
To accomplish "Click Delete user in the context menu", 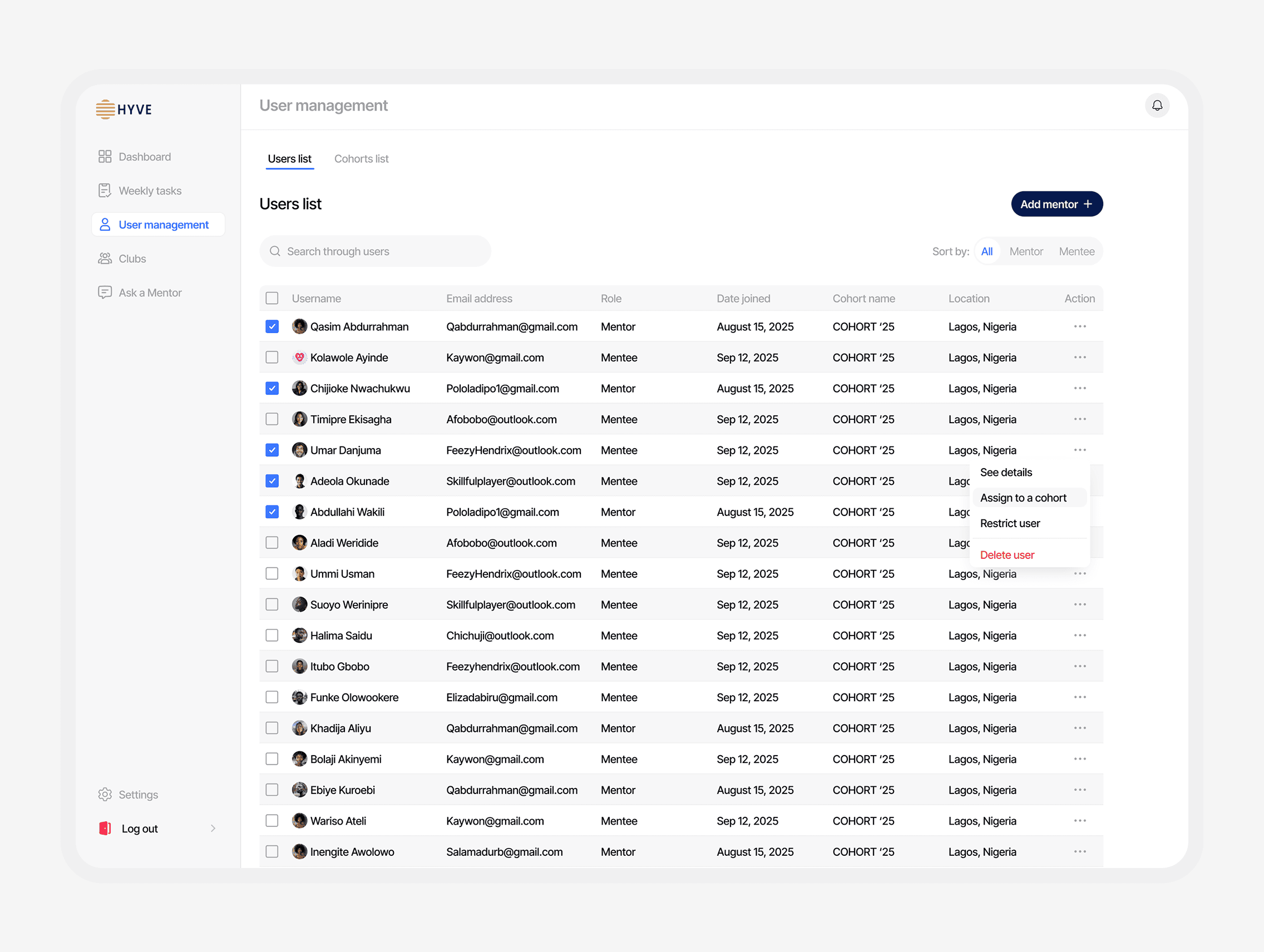I will 1007,554.
